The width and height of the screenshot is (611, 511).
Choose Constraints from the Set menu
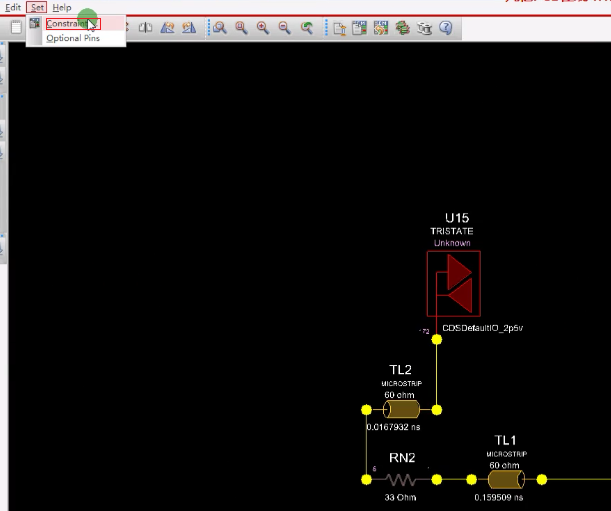coord(70,23)
